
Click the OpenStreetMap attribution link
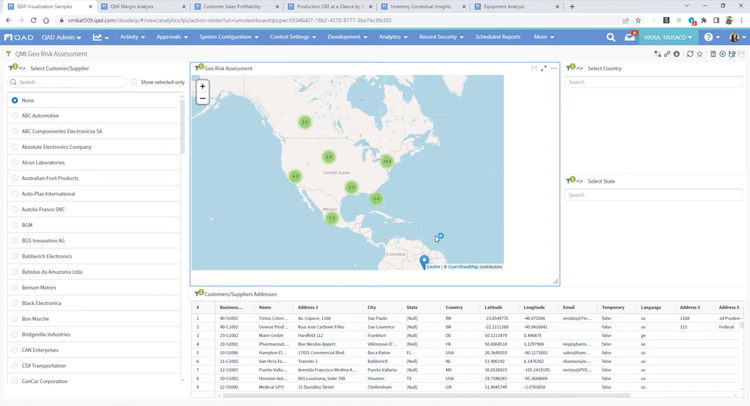tap(461, 267)
